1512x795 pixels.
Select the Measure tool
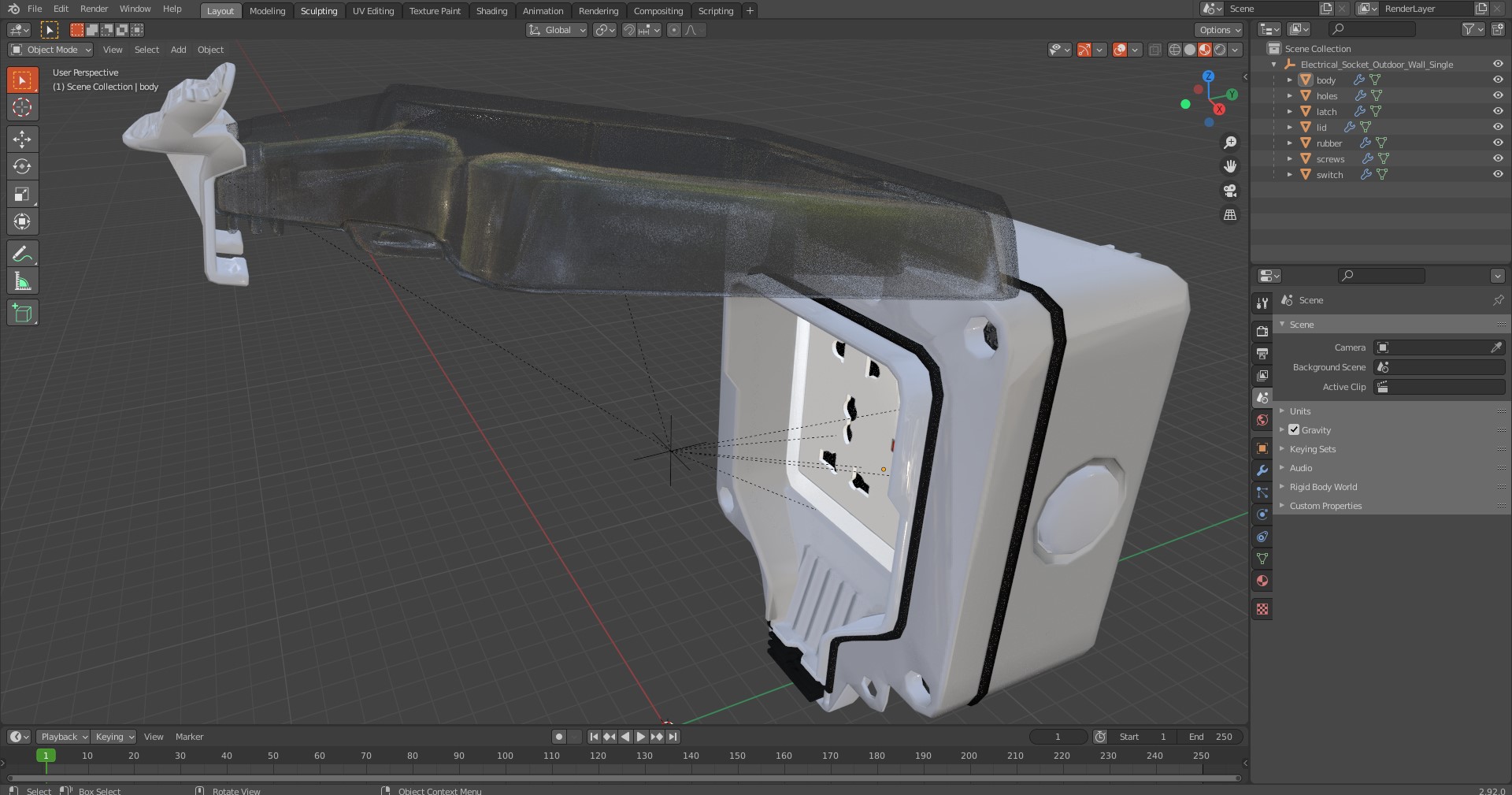point(22,281)
